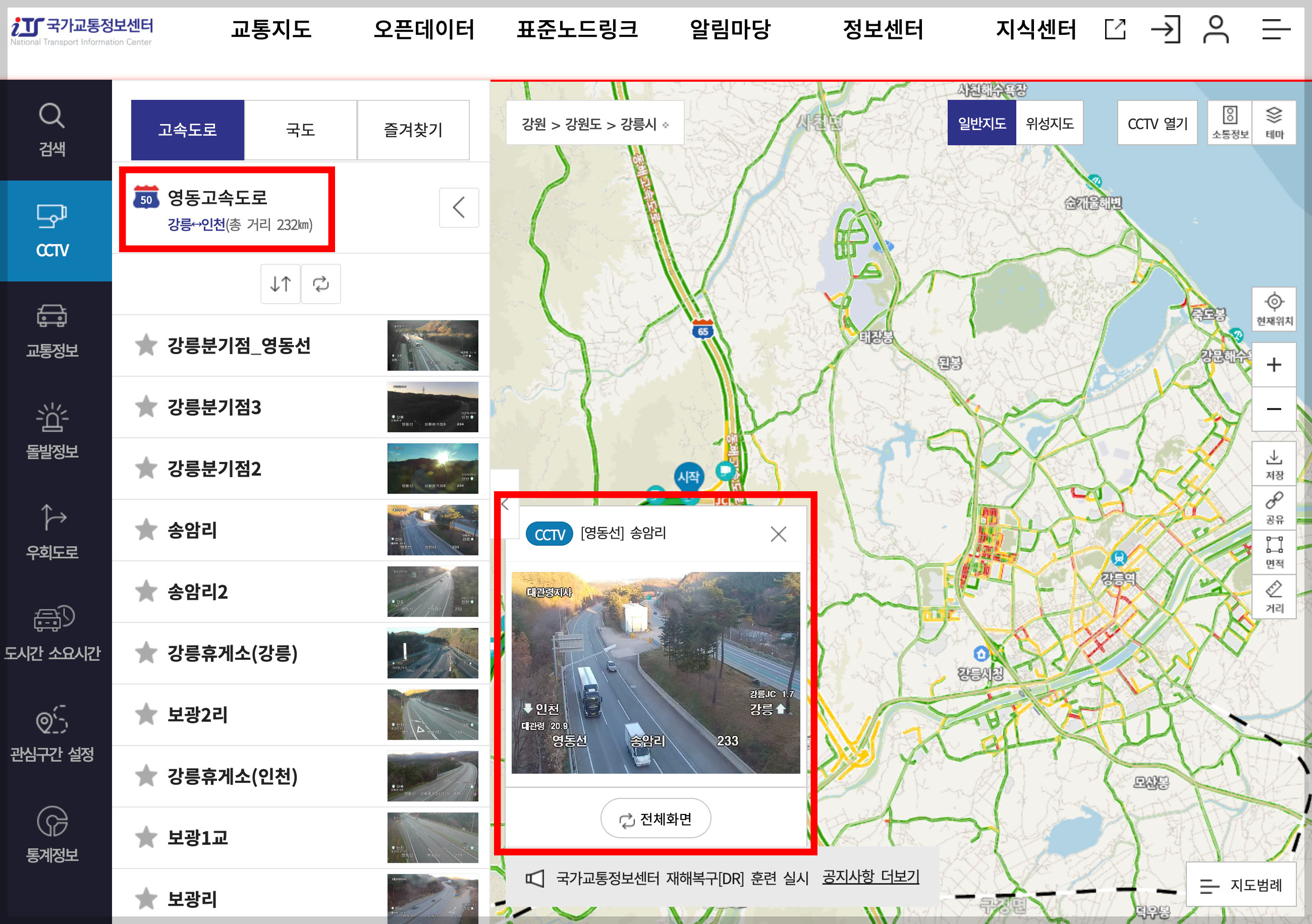Image resolution: width=1312 pixels, height=924 pixels.
Task: Select the 테마 map layers icon
Action: tap(1274, 122)
